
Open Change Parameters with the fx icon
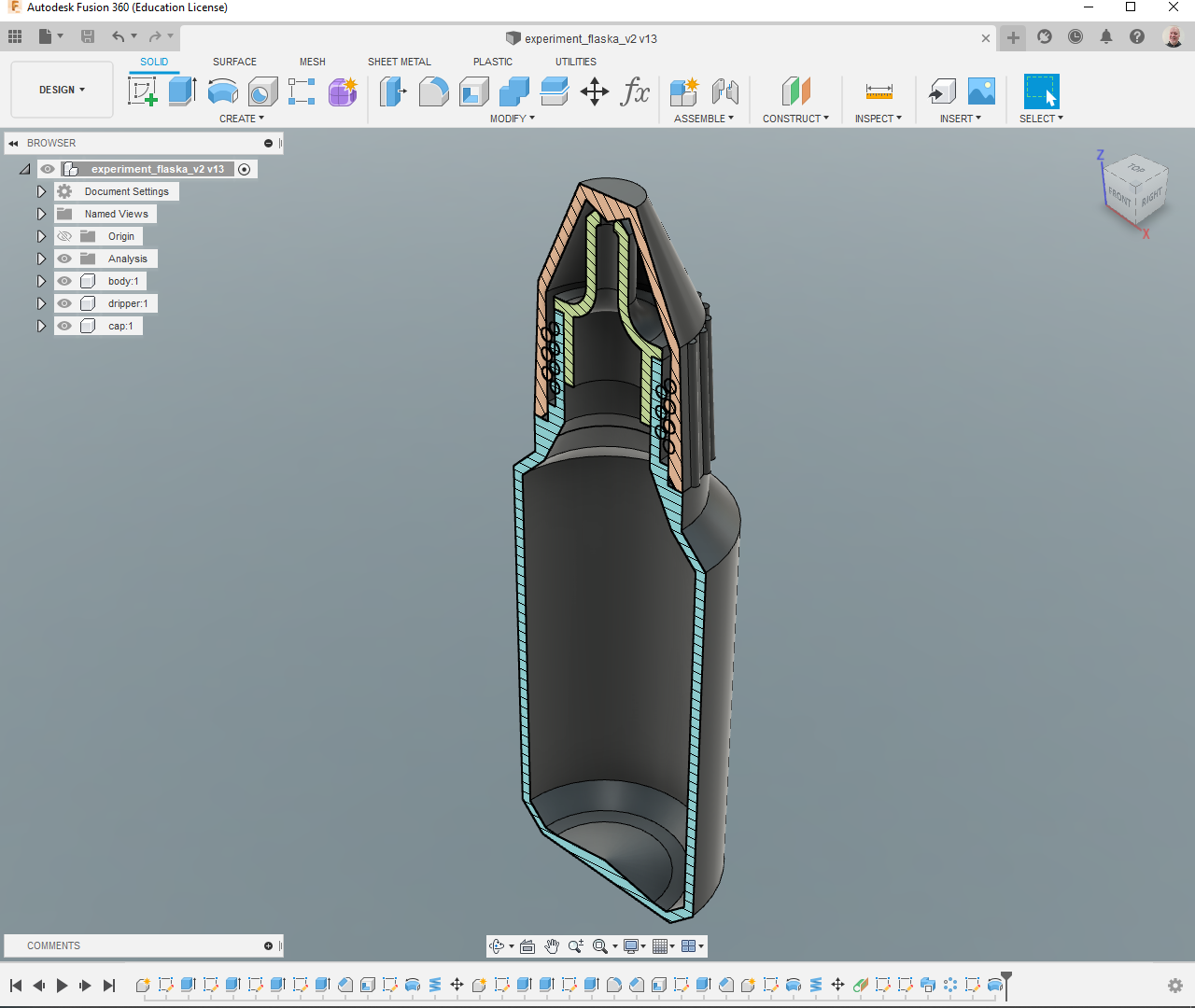636,91
